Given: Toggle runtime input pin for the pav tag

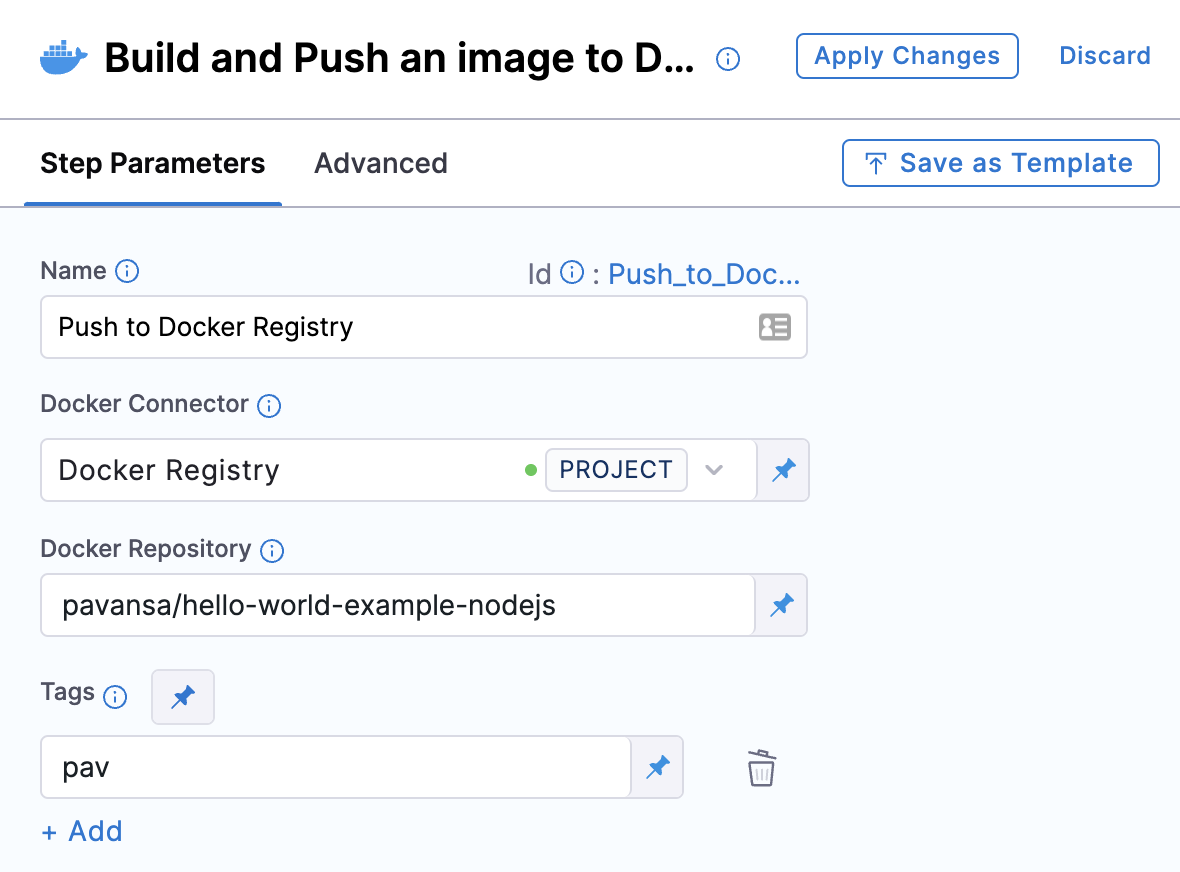Looking at the screenshot, I should 658,767.
